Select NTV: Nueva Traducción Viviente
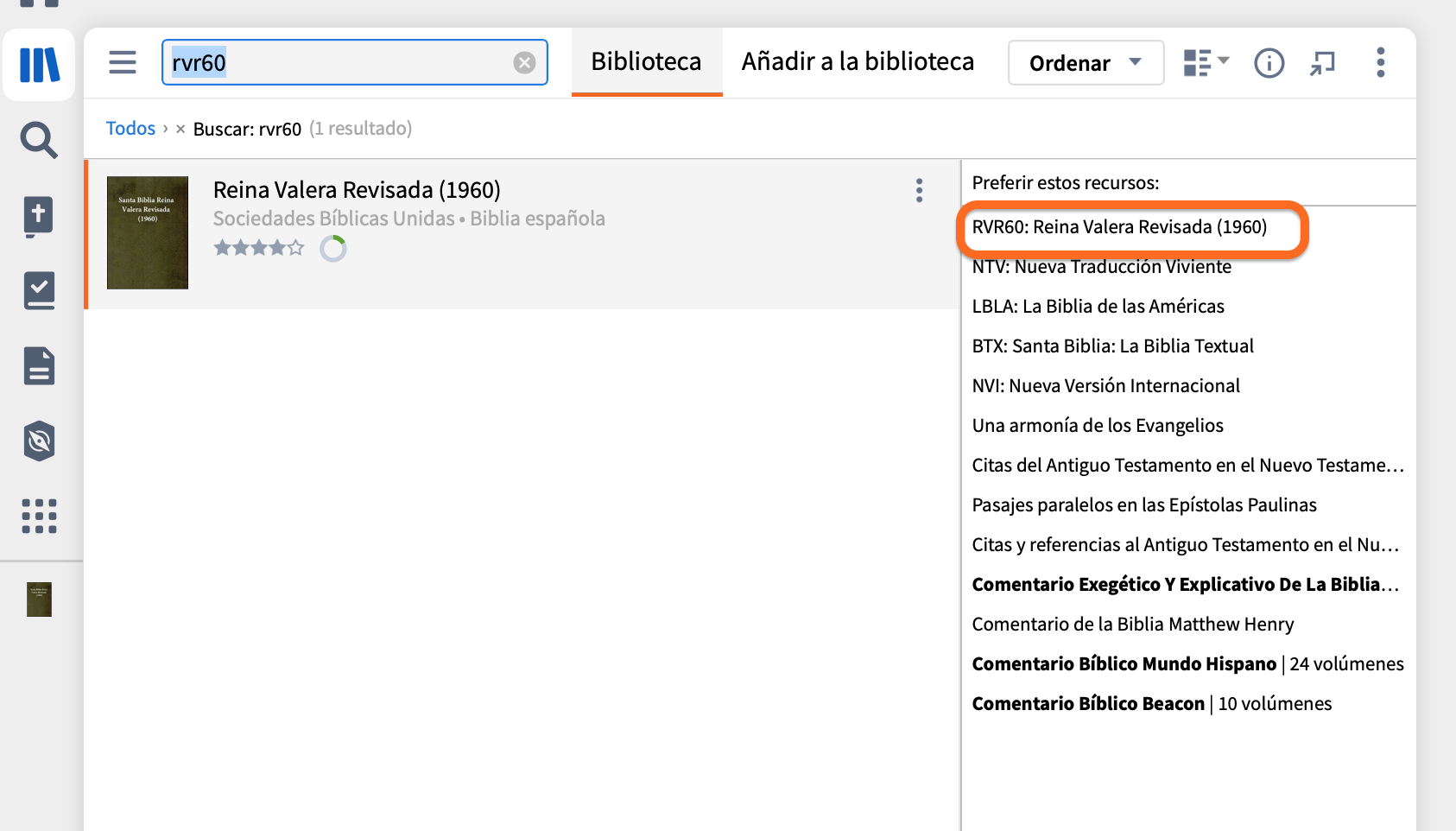The image size is (1456, 831). coord(1101,267)
